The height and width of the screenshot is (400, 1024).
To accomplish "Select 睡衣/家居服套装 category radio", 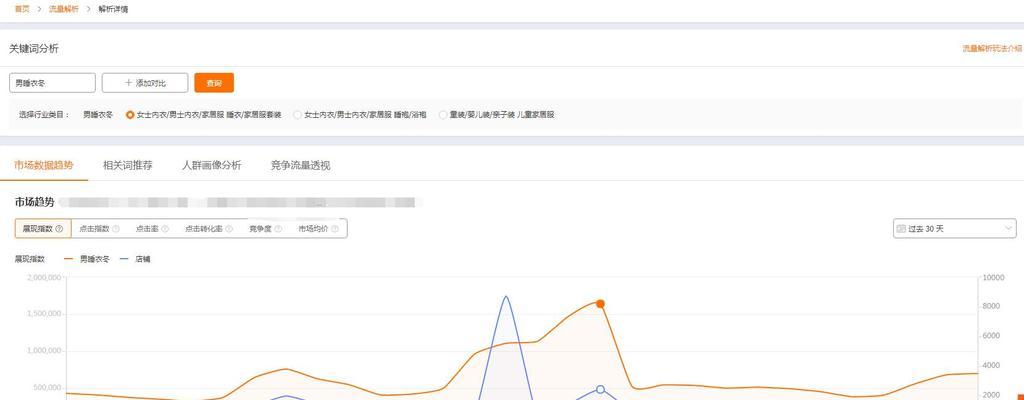I will (130, 114).
